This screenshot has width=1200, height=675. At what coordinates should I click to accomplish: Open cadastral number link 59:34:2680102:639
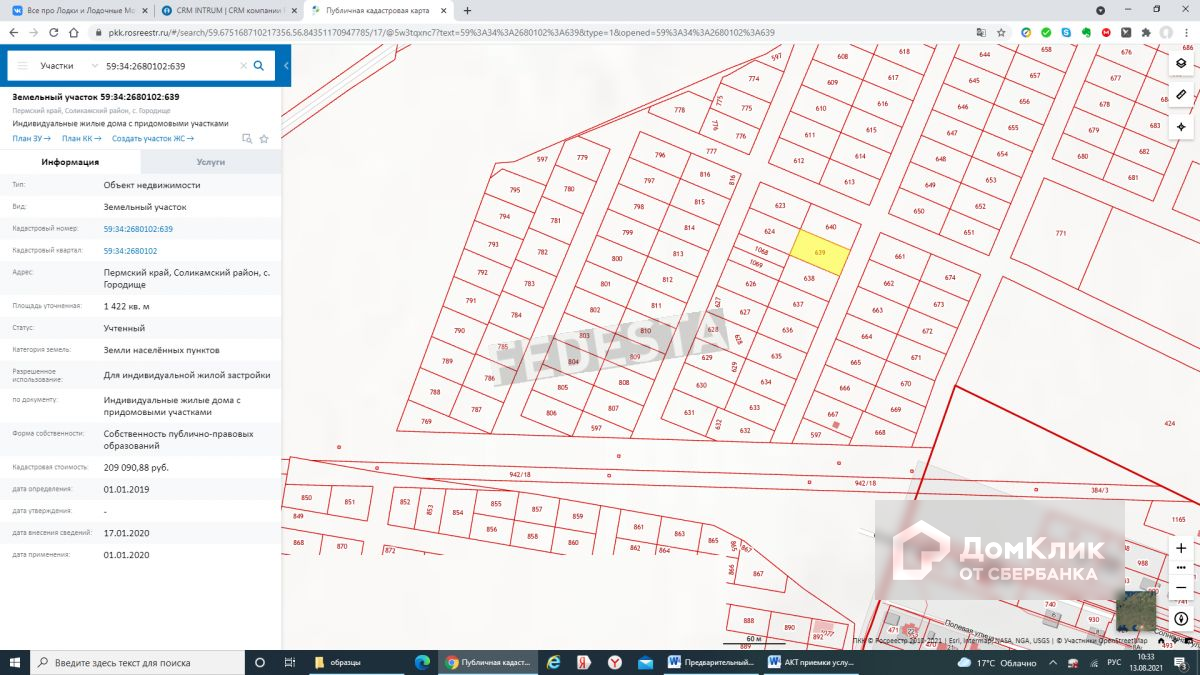(138, 229)
